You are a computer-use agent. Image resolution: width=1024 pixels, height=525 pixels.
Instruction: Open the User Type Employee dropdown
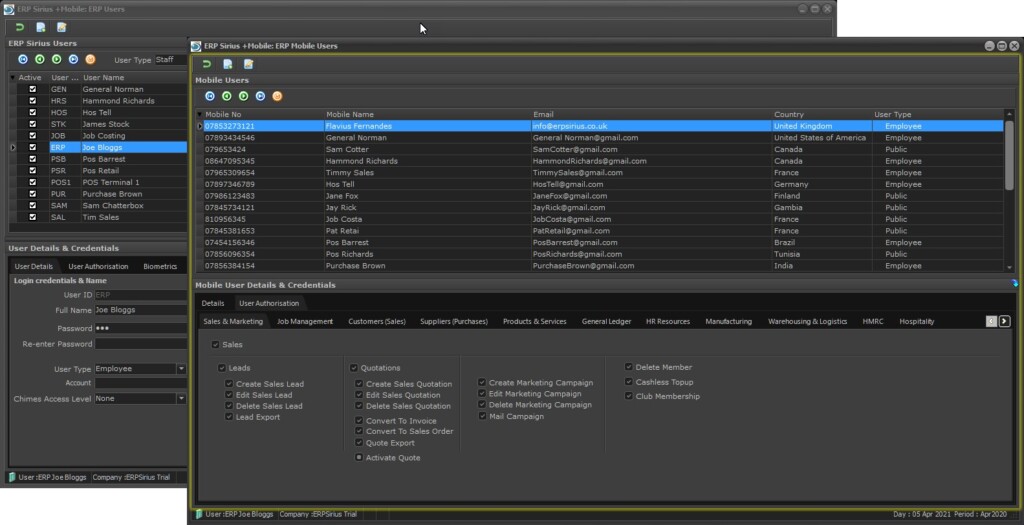click(x=182, y=369)
